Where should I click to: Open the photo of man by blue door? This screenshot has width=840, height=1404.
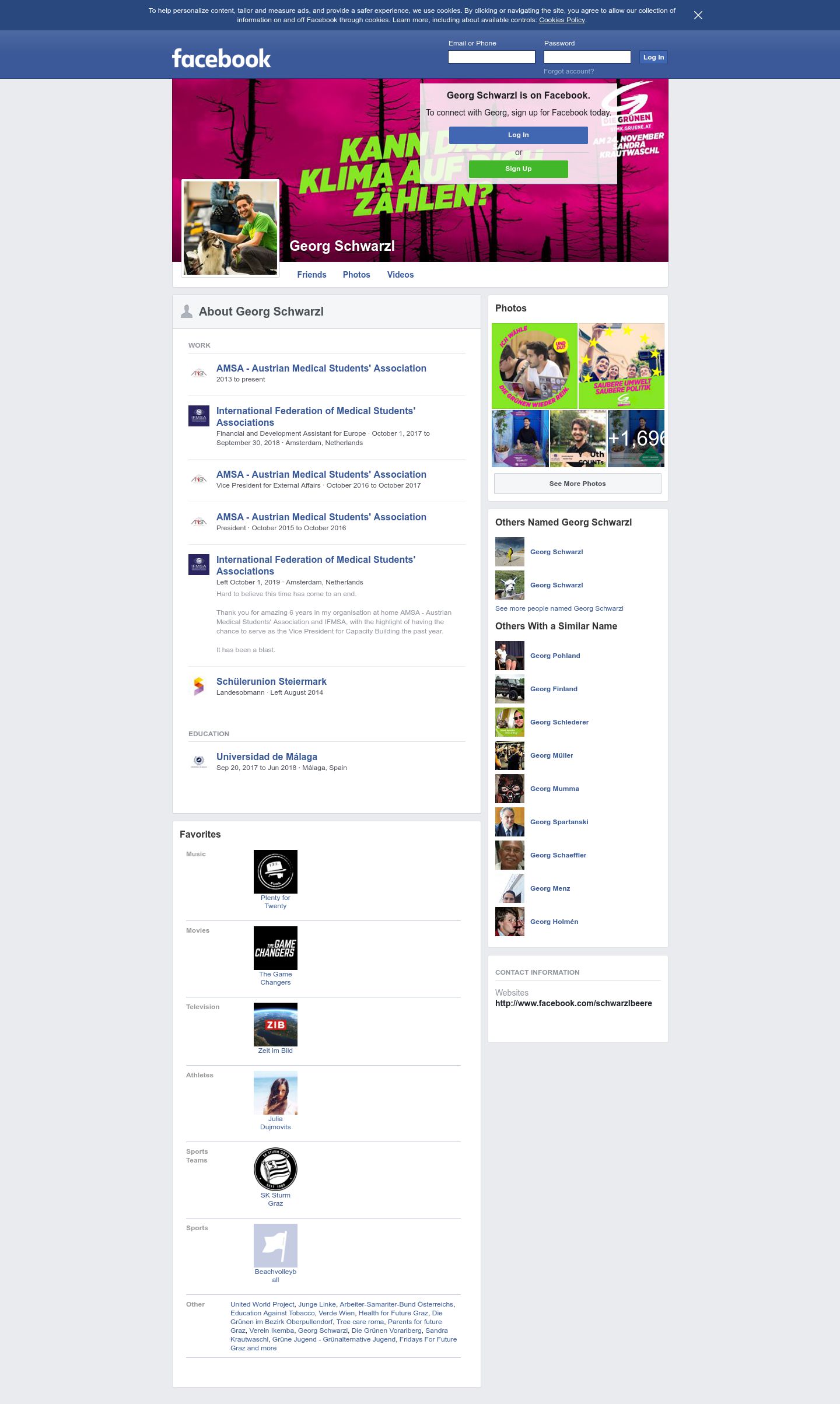click(520, 438)
